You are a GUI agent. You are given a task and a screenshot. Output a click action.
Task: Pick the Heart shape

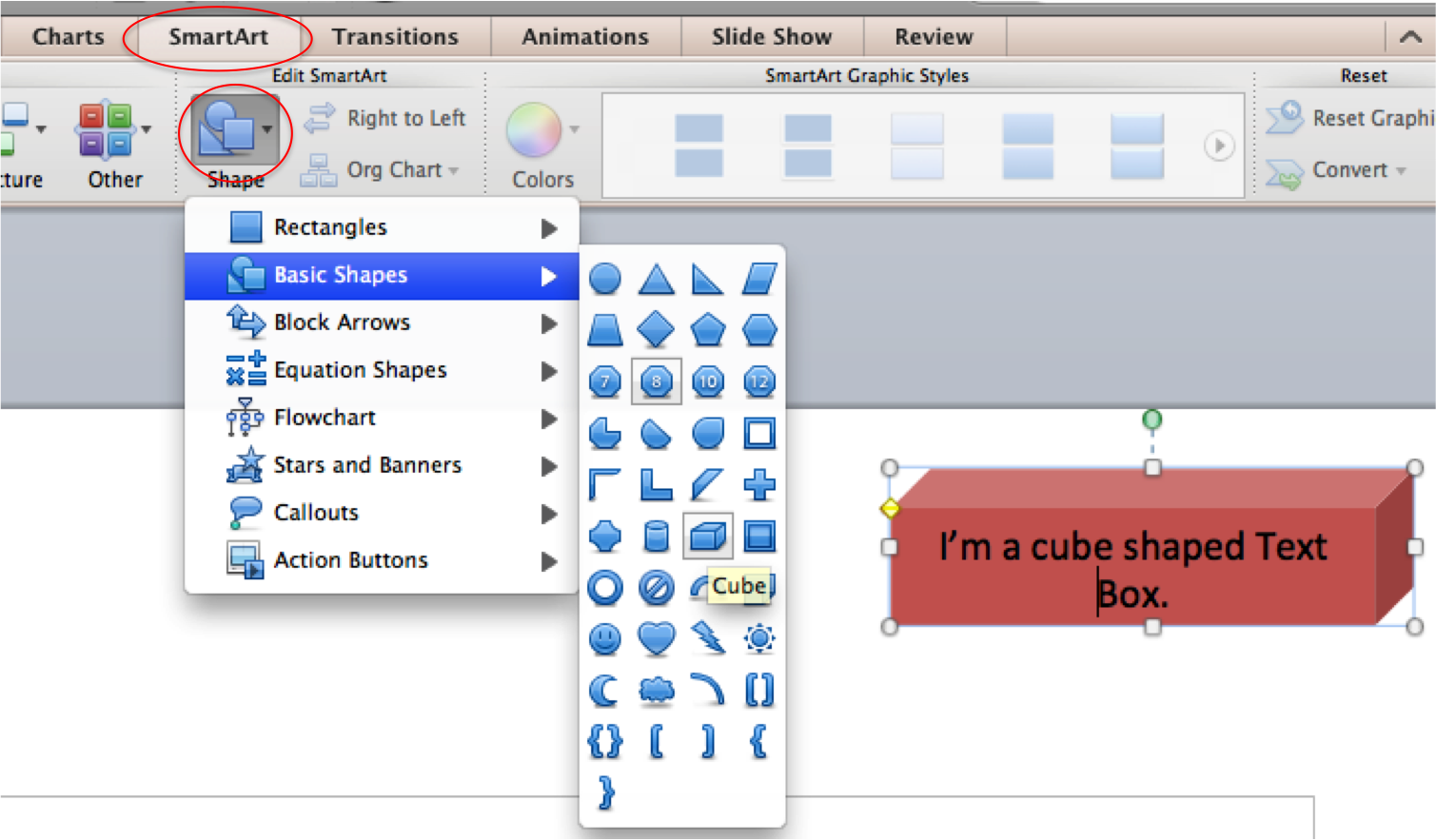656,638
